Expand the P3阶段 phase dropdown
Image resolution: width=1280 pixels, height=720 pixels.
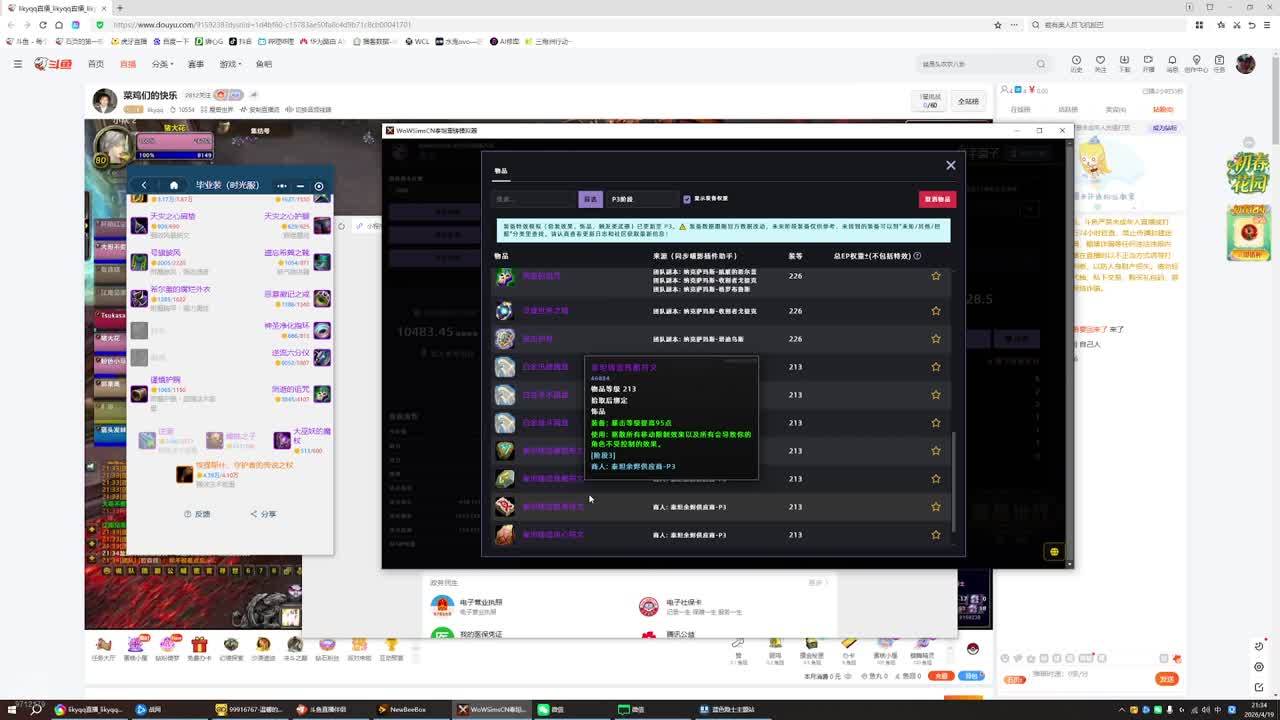click(x=641, y=199)
